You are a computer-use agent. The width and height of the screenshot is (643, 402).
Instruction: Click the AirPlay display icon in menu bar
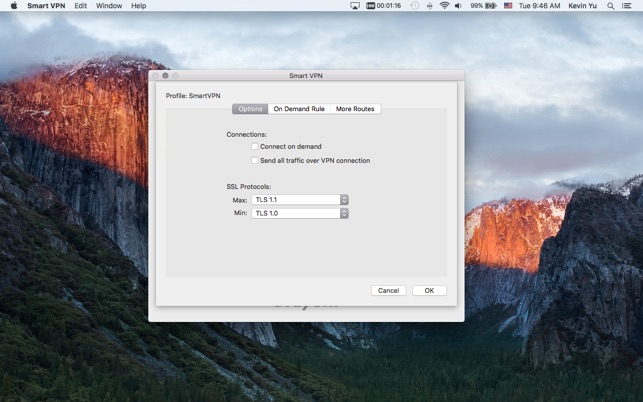pos(355,6)
